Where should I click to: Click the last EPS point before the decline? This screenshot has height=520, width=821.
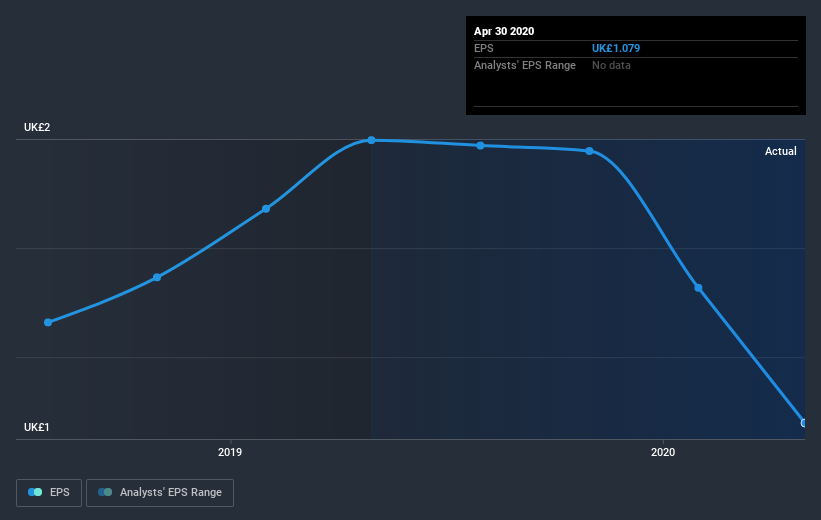click(x=589, y=151)
